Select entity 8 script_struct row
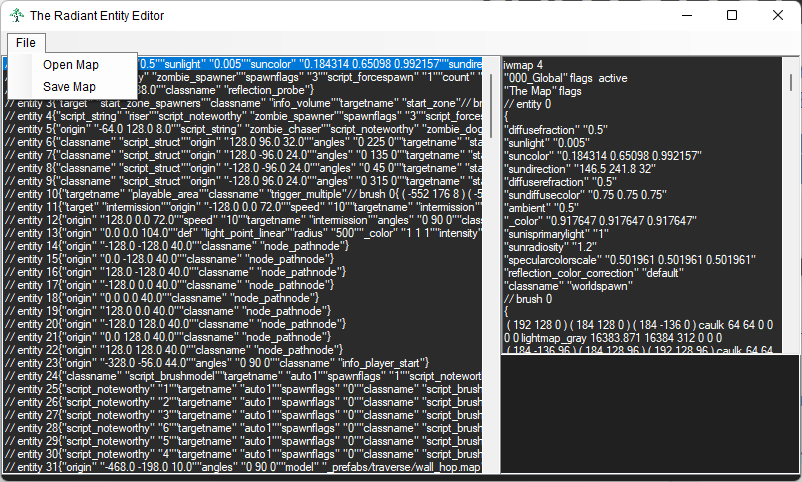The image size is (802, 482). [x=243, y=168]
